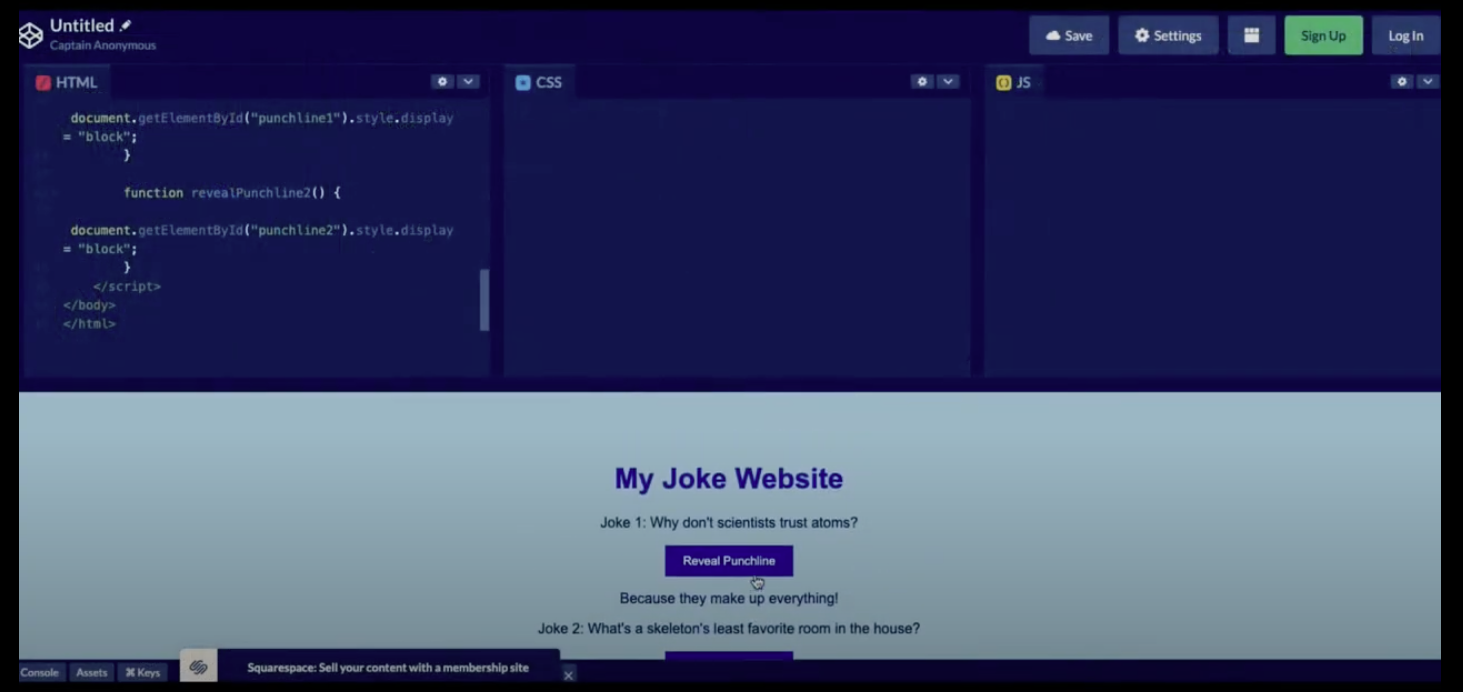The image size is (1463, 692).
Task: Click the 'Because they make up everything!' text
Action: (729, 598)
